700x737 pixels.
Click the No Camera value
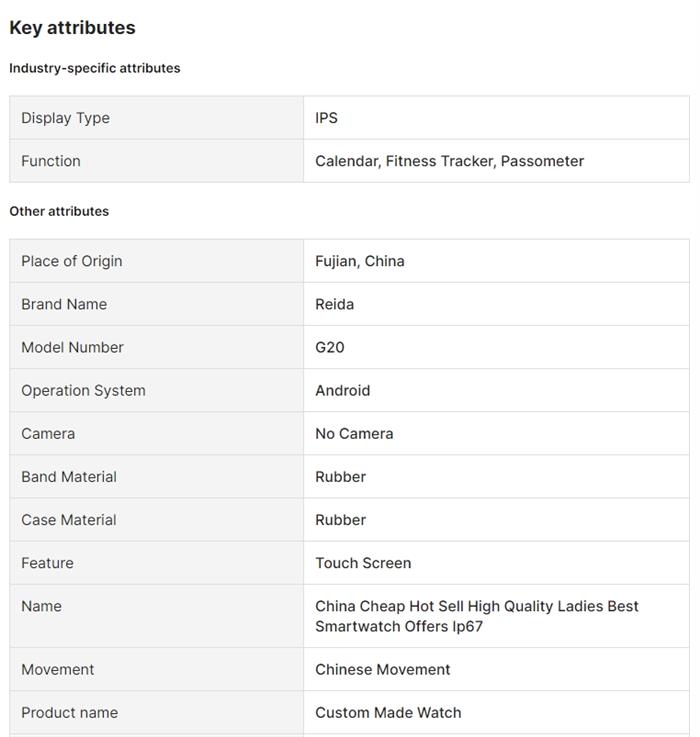click(354, 433)
